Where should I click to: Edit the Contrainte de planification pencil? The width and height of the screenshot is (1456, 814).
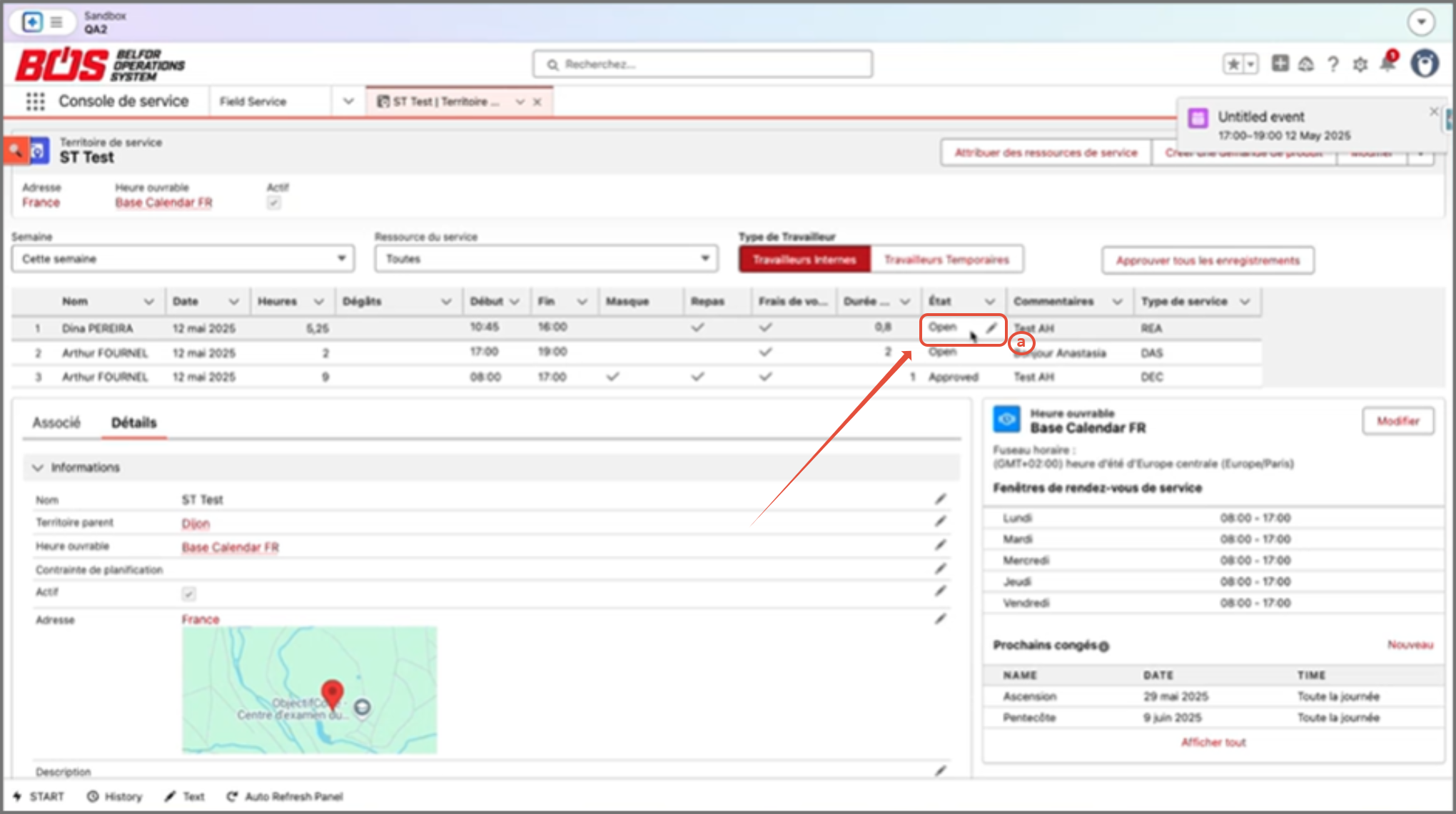(941, 569)
